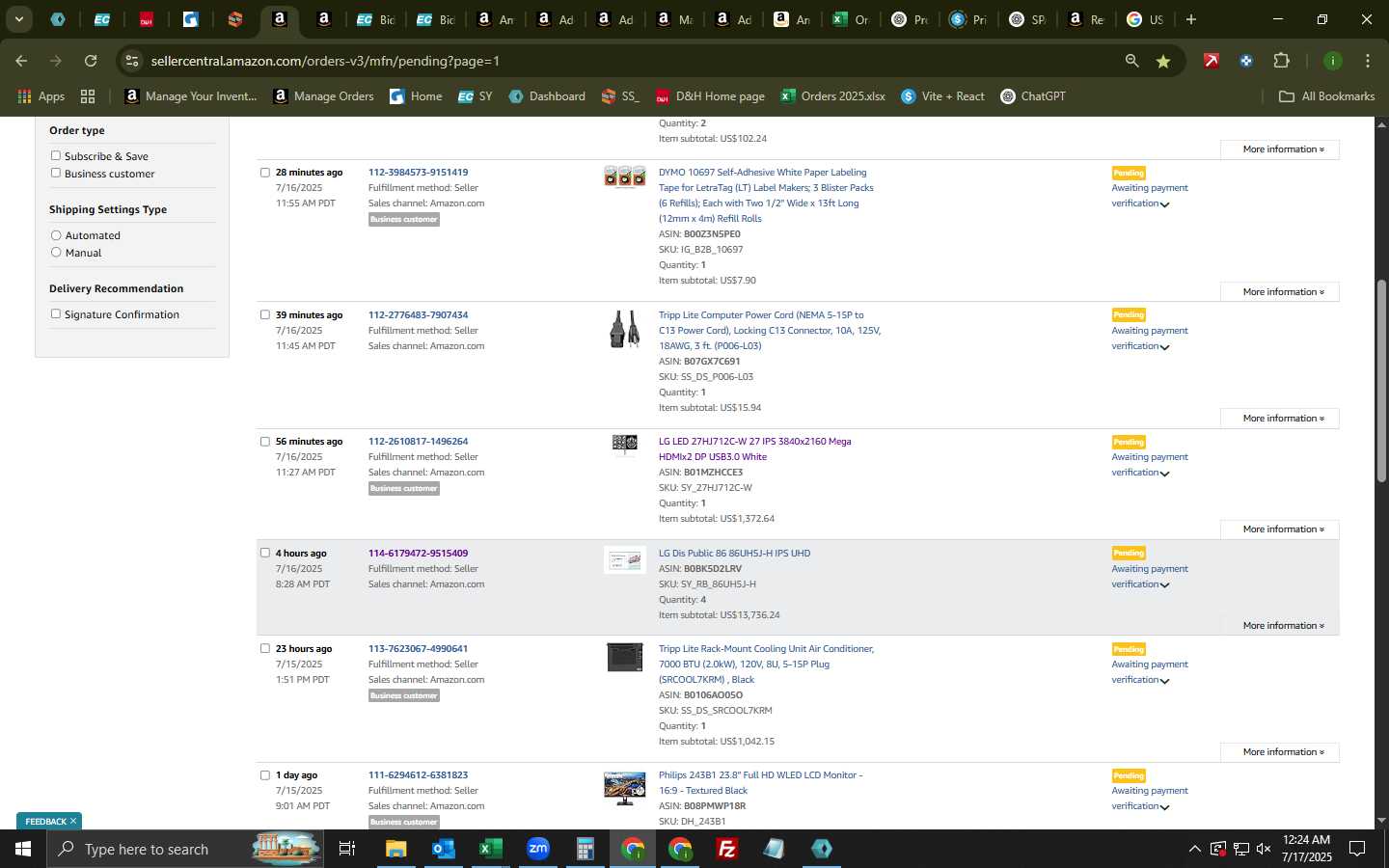Enable Signature Confirmation filter
This screenshot has width=1389, height=868.
[x=56, y=313]
